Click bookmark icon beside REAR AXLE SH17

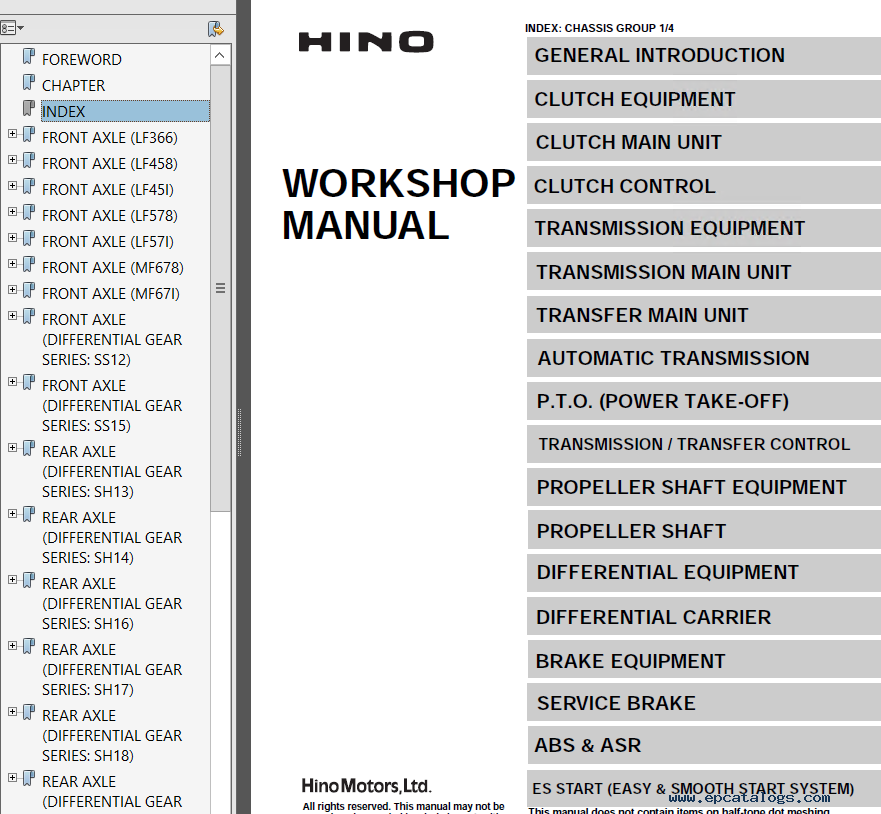point(29,647)
